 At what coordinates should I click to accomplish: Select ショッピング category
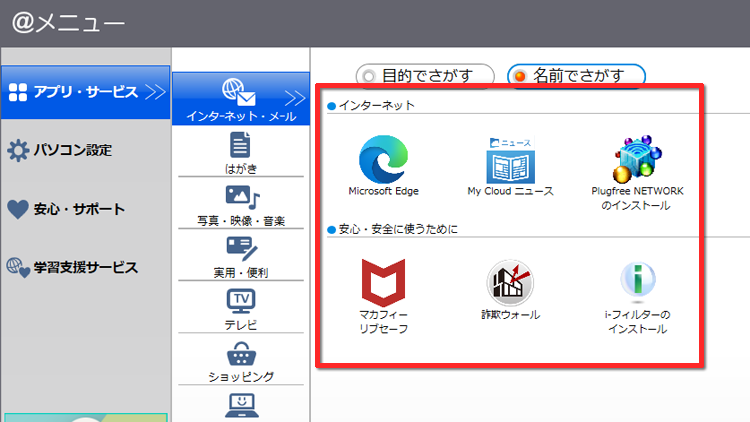pyautogui.click(x=241, y=361)
